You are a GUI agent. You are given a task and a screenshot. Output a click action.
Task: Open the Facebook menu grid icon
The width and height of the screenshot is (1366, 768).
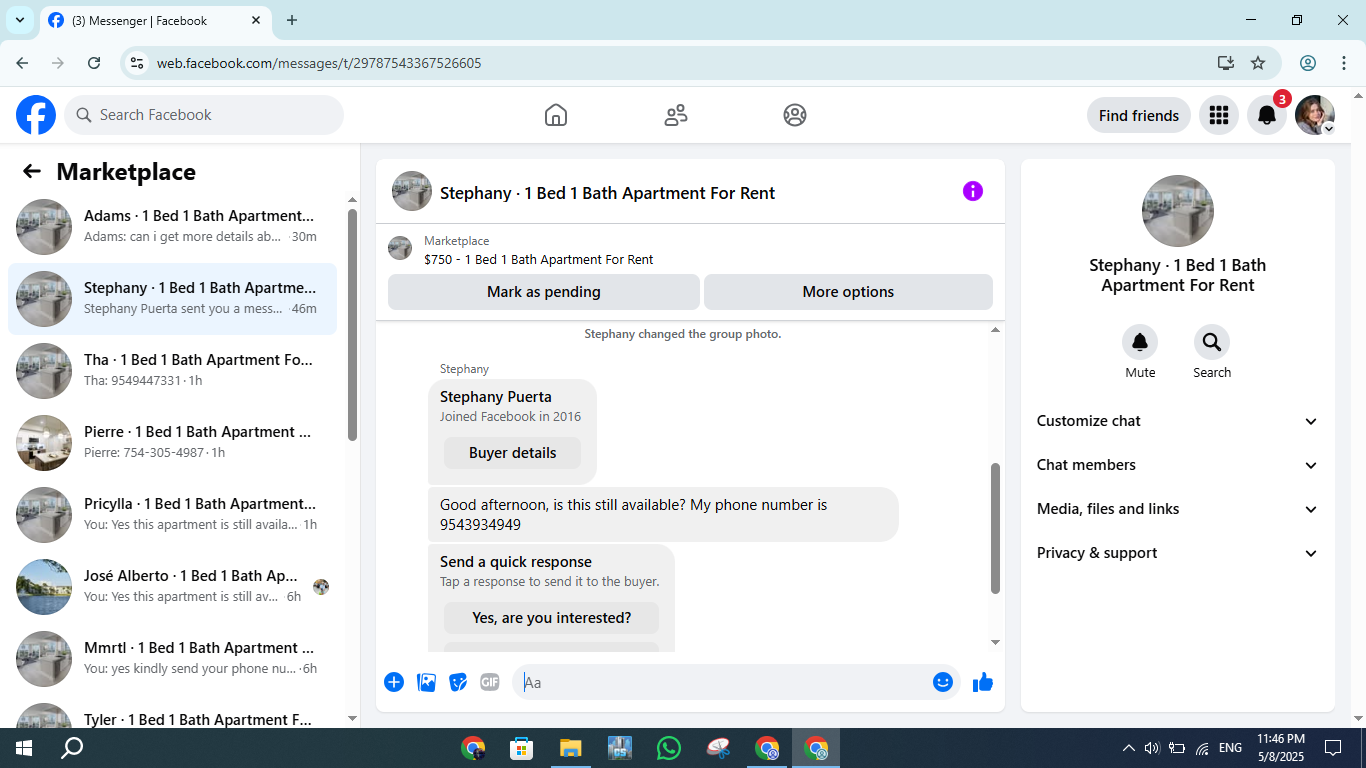tap(1218, 115)
